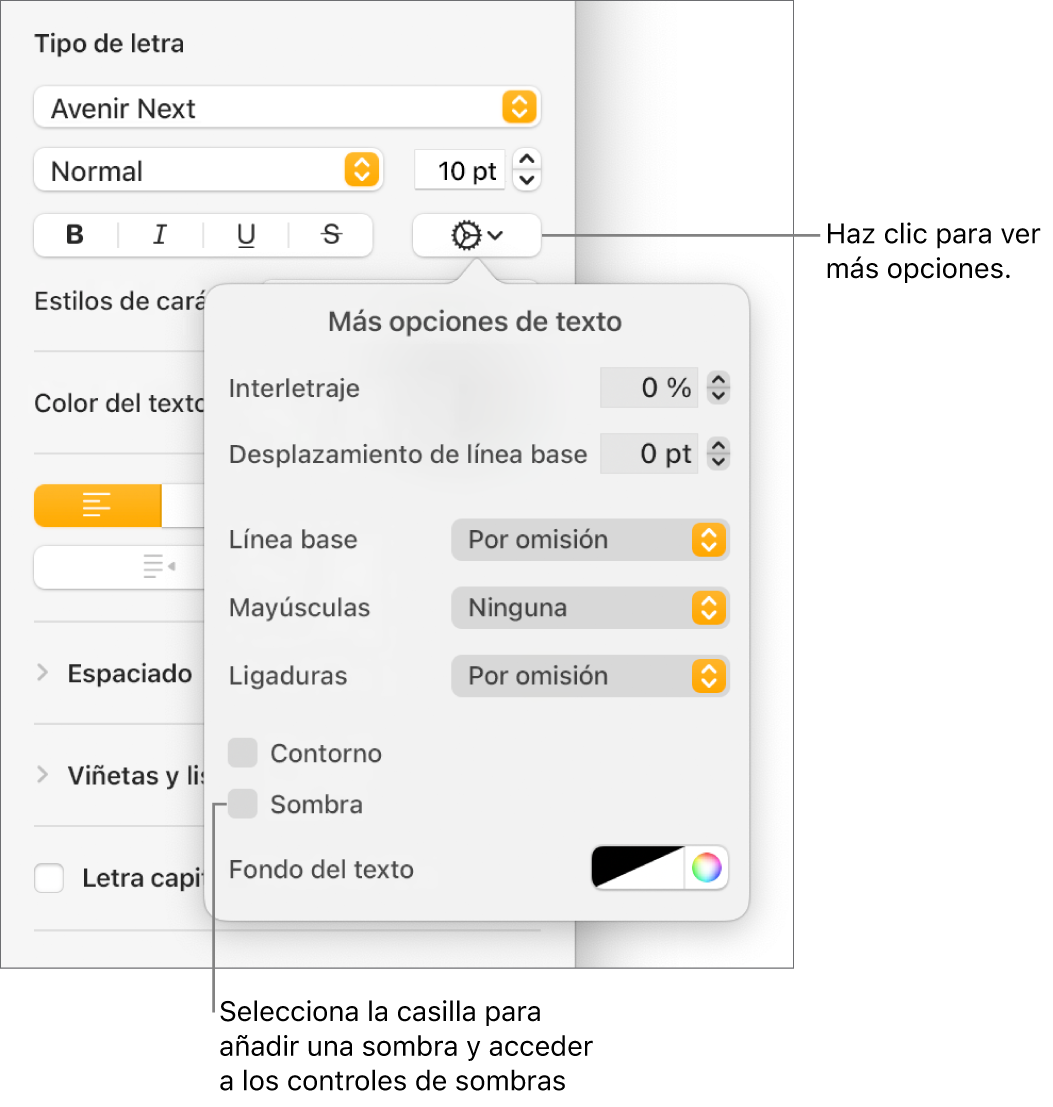
Task: Toggle strikethrough formatting button
Action: tap(331, 235)
